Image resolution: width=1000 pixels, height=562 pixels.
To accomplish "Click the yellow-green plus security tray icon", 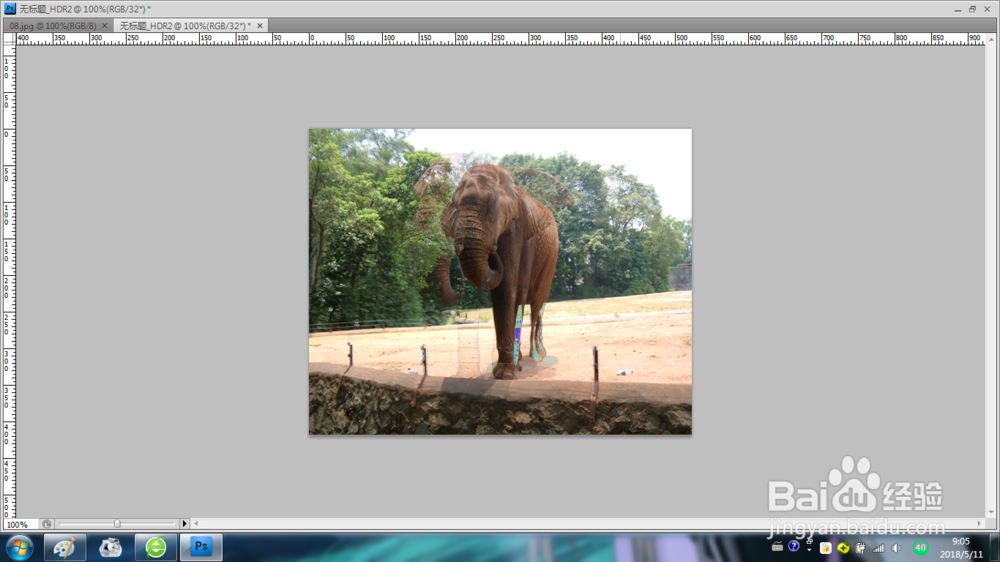I will coord(843,548).
